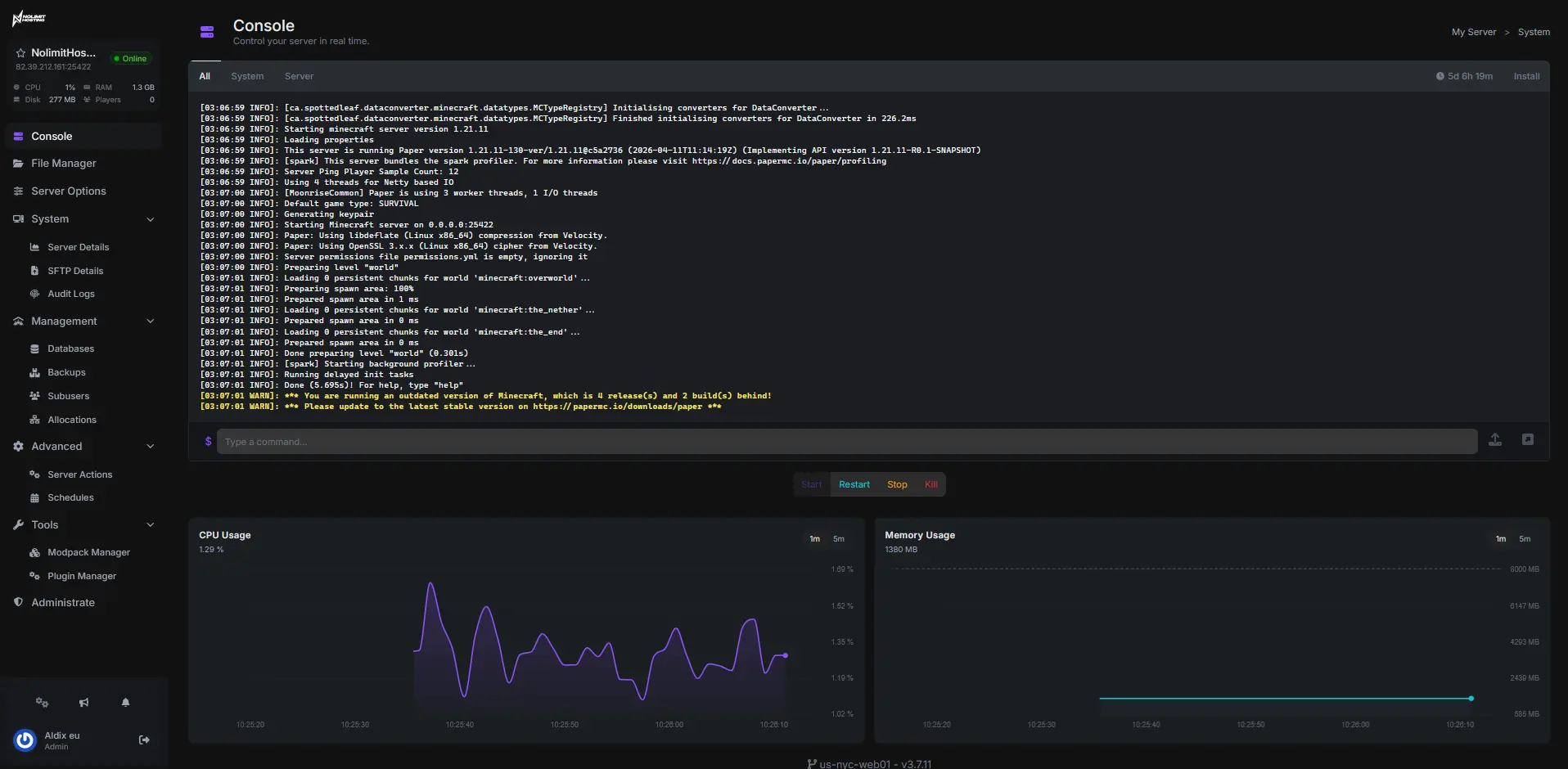Click the Online status badge

[131, 59]
